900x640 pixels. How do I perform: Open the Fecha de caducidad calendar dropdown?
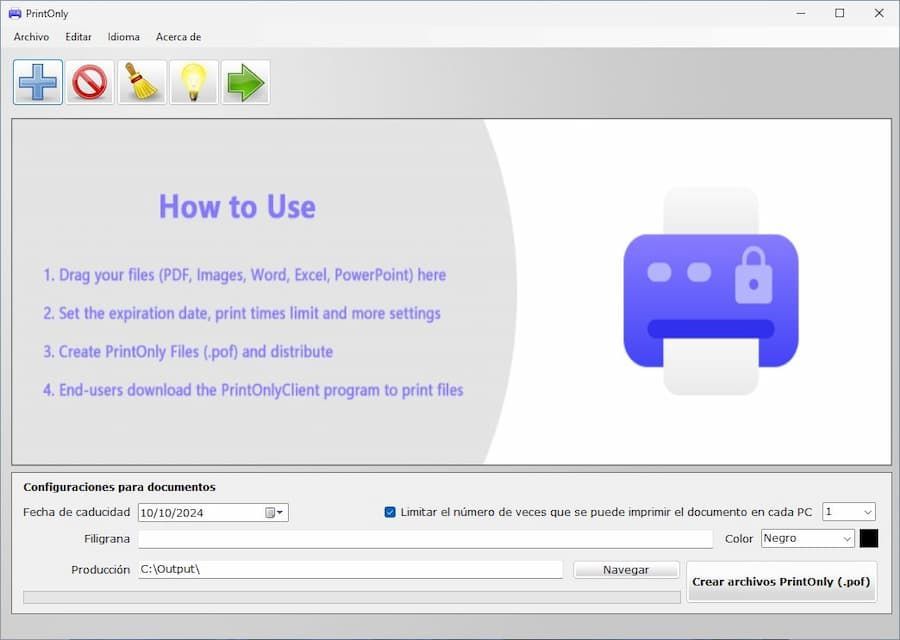point(274,513)
